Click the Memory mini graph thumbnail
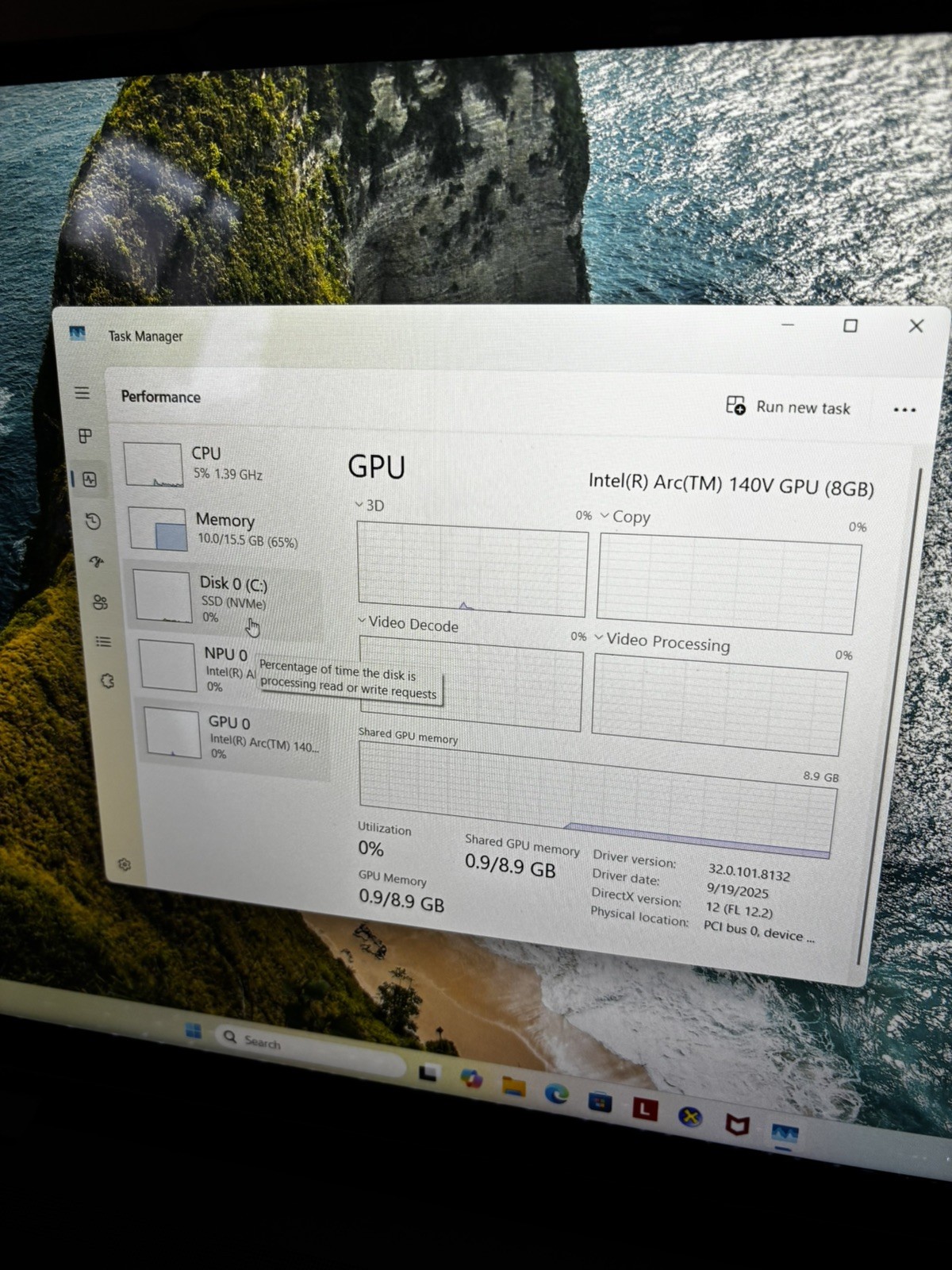The width and height of the screenshot is (952, 1270). (158, 529)
